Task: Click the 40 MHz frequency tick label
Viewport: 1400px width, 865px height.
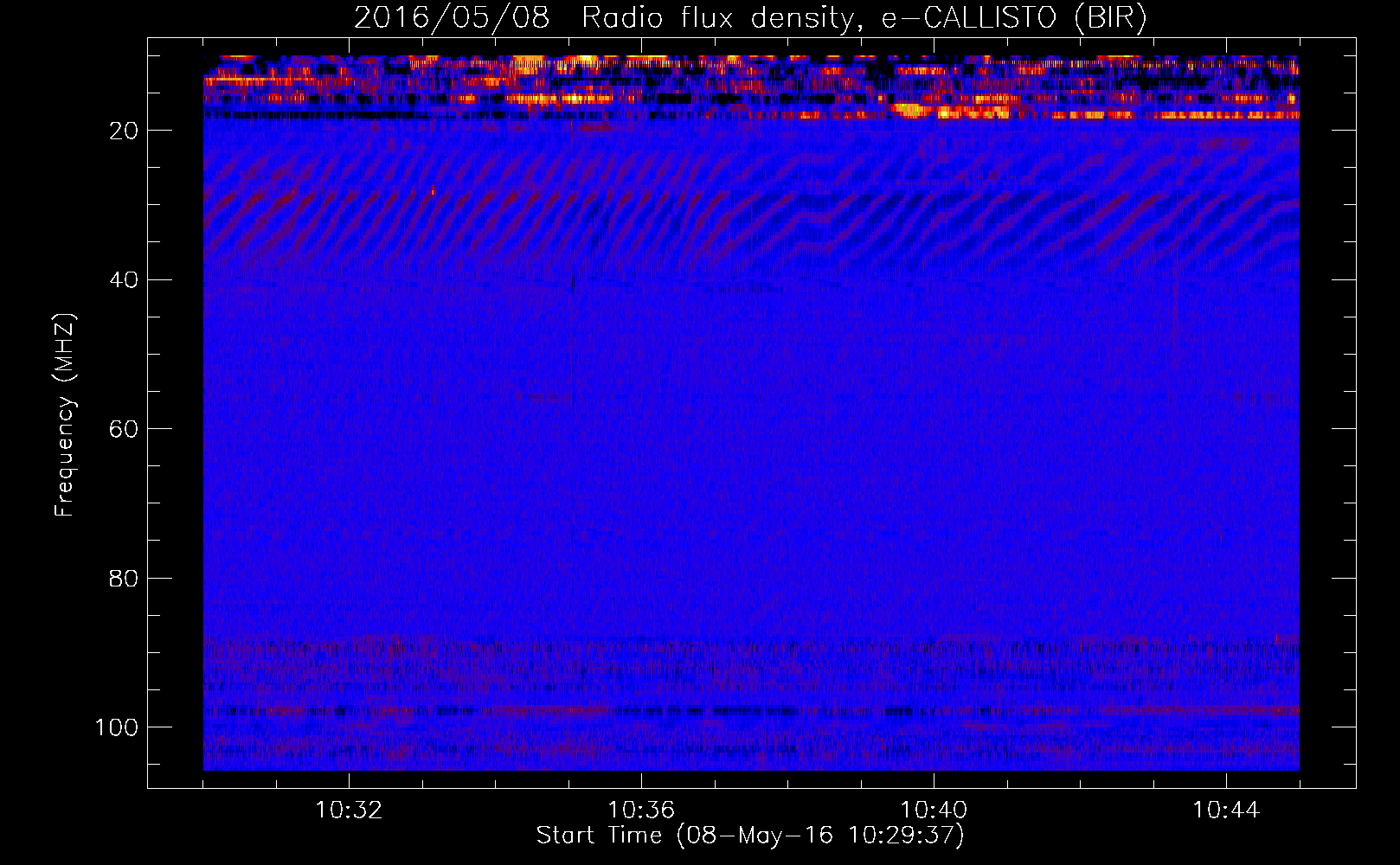Action: (x=124, y=279)
